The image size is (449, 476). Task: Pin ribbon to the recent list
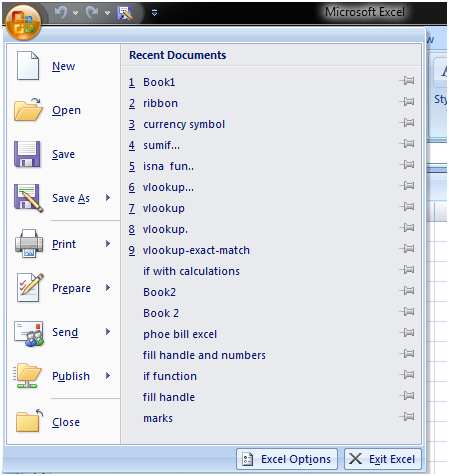(407, 102)
